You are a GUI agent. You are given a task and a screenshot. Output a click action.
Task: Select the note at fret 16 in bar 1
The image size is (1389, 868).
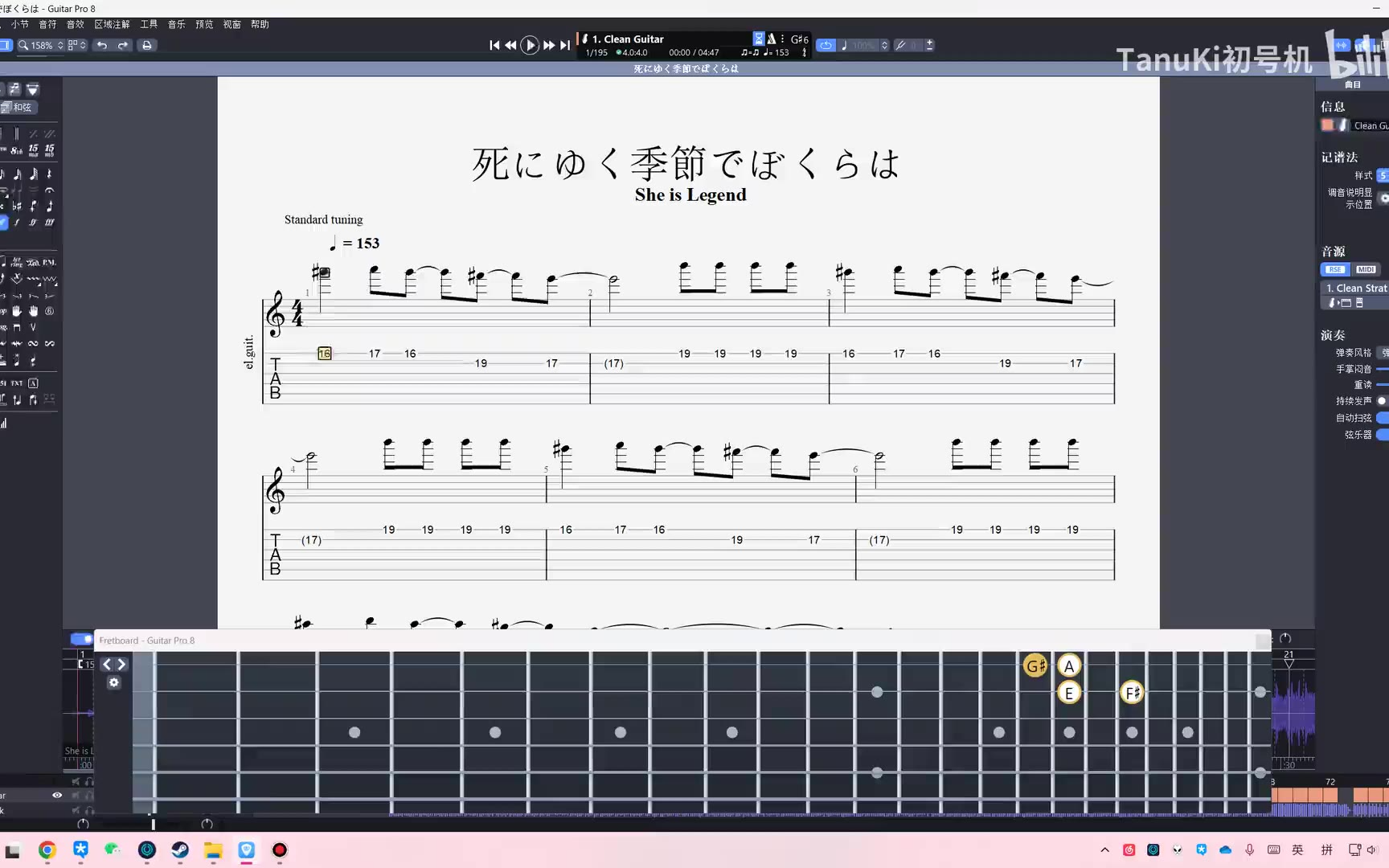(324, 354)
